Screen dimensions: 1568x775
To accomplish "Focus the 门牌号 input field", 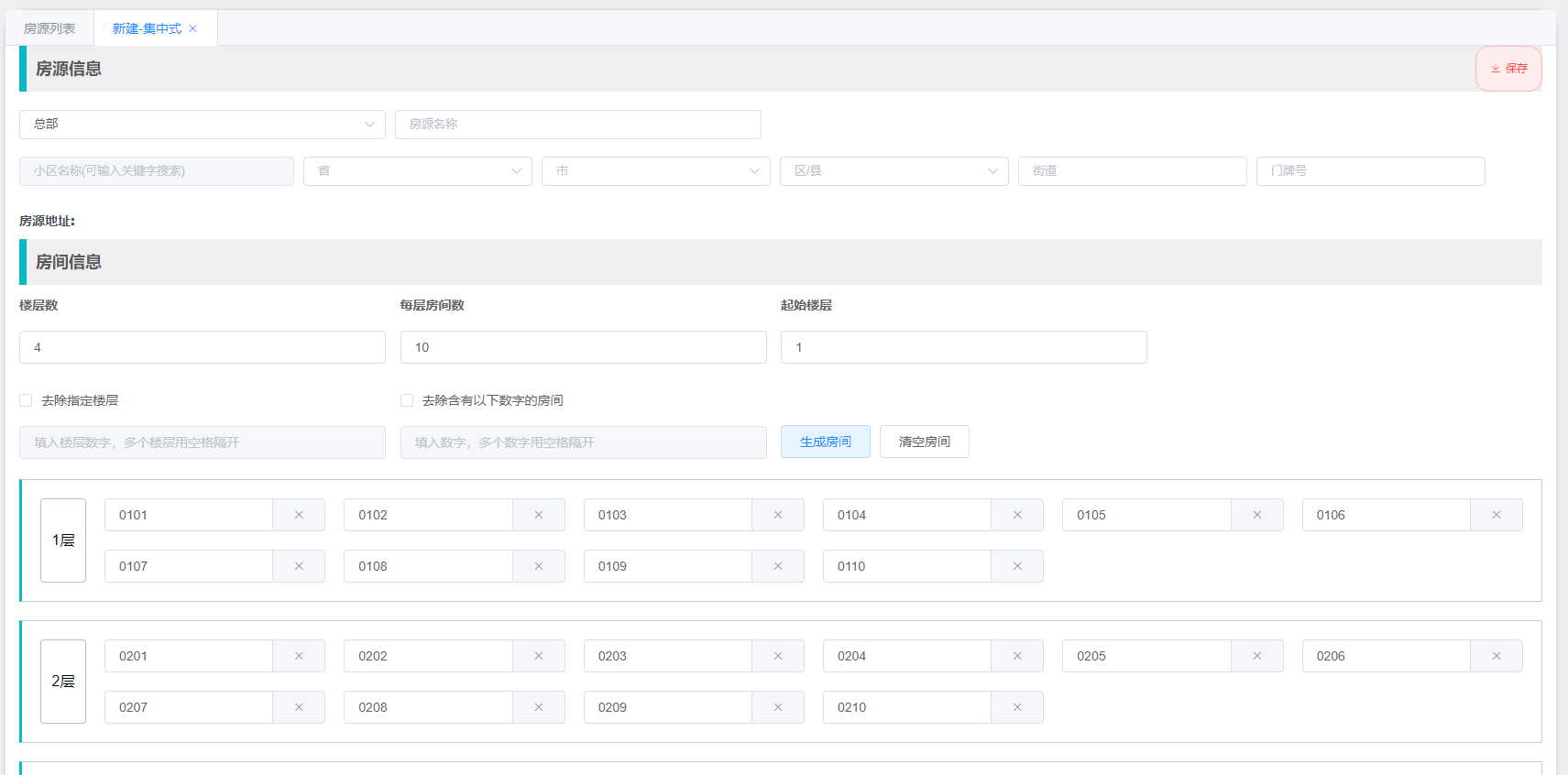I will tap(1371, 171).
